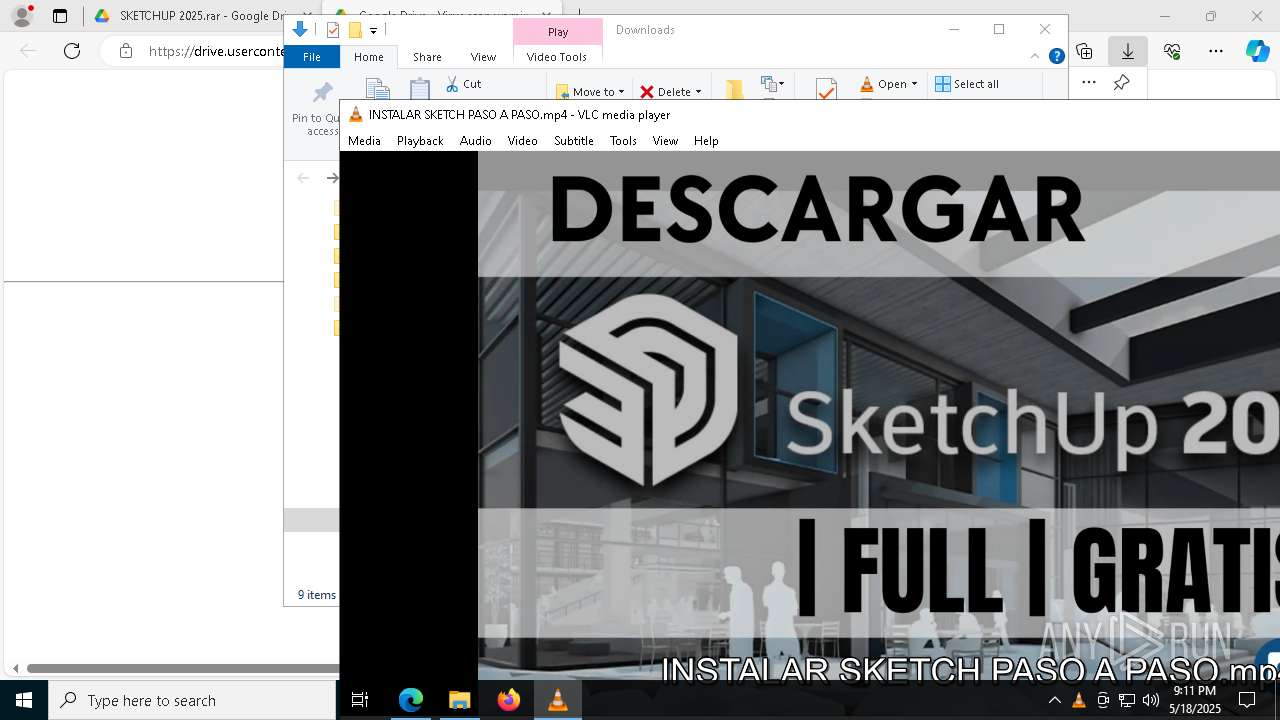1280x720 pixels.
Task: Open the notification center icon
Action: (x=1247, y=700)
